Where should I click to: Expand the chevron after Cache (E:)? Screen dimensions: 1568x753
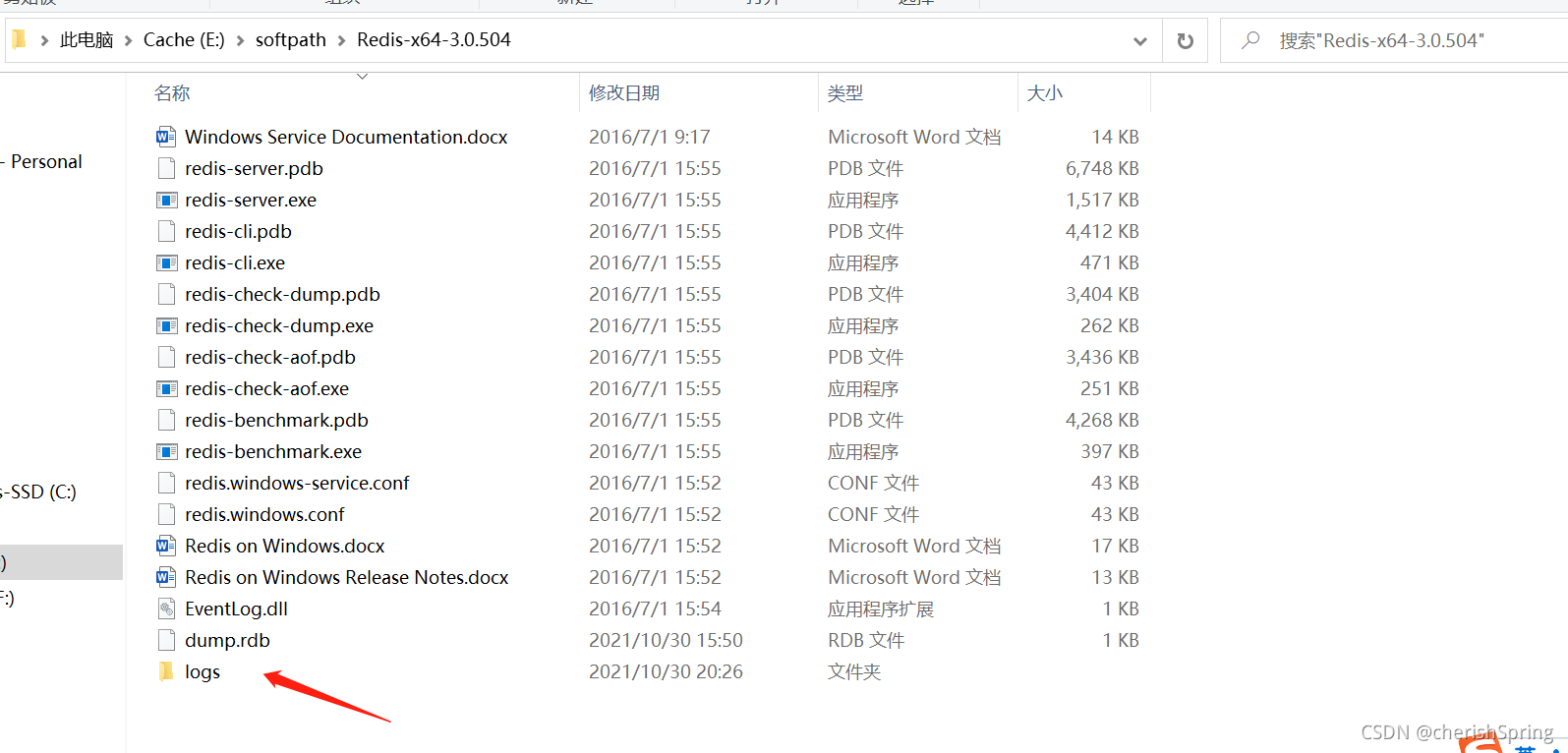click(240, 40)
